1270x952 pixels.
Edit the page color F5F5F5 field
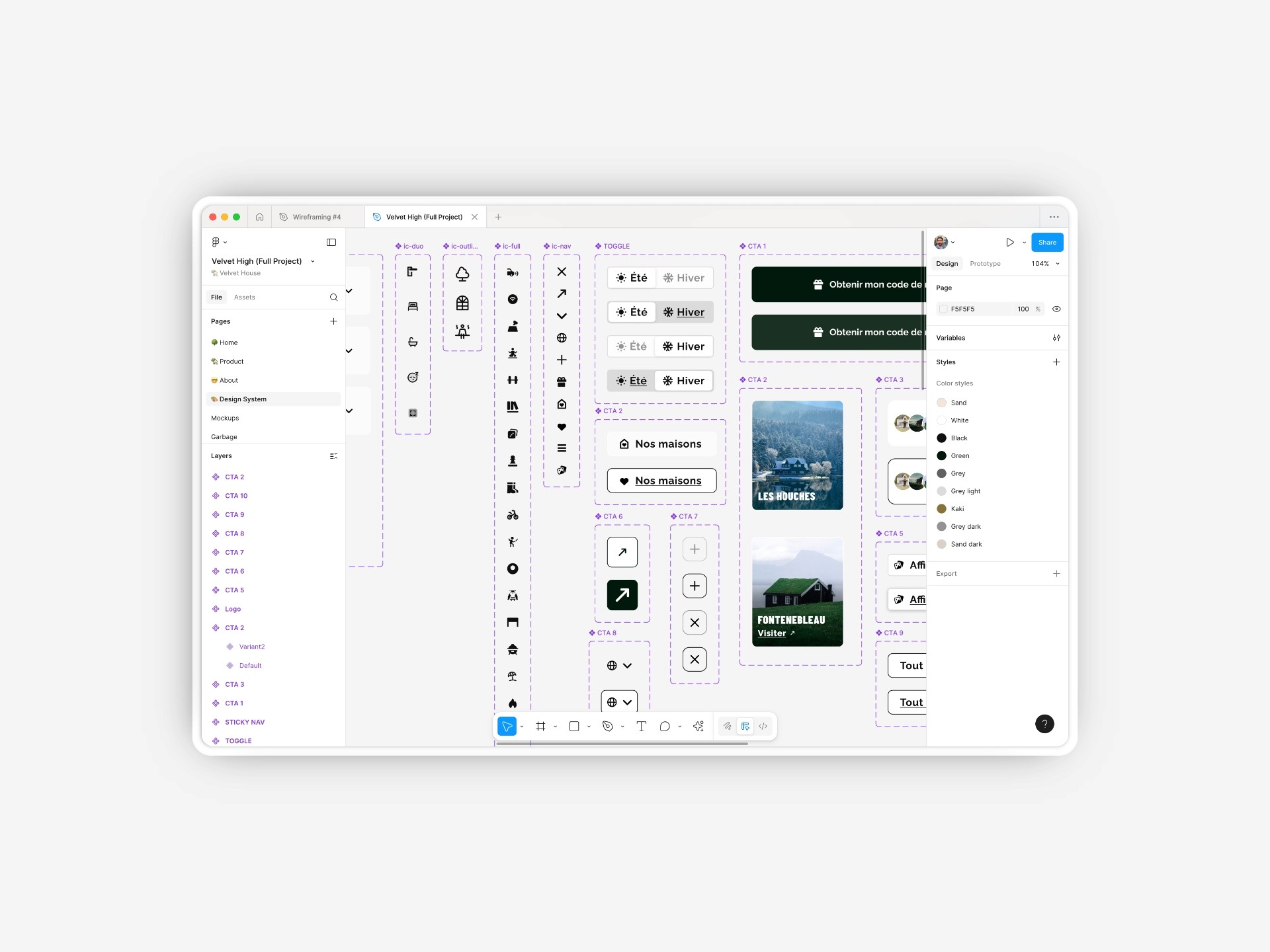click(x=975, y=309)
